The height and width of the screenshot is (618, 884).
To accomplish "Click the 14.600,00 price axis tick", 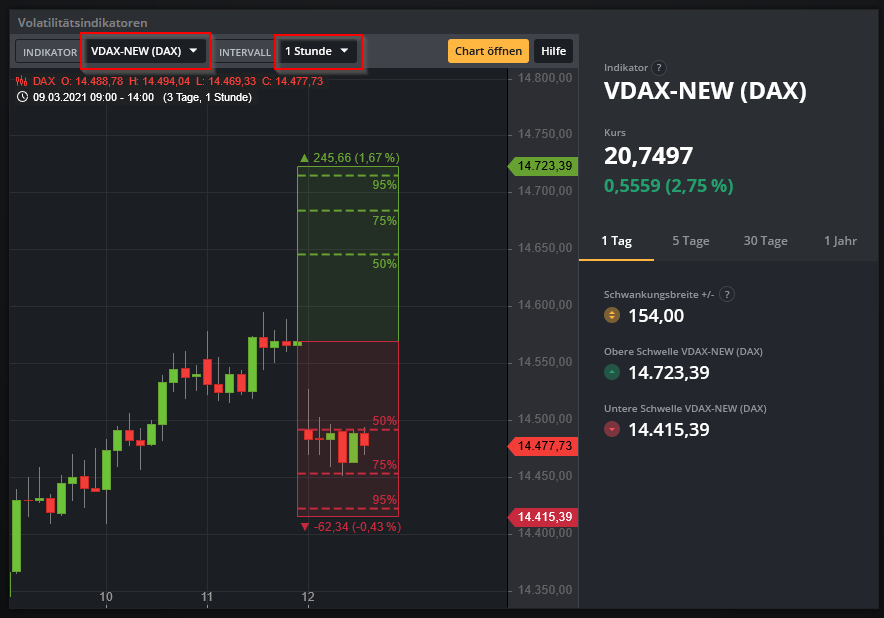I will tap(545, 305).
